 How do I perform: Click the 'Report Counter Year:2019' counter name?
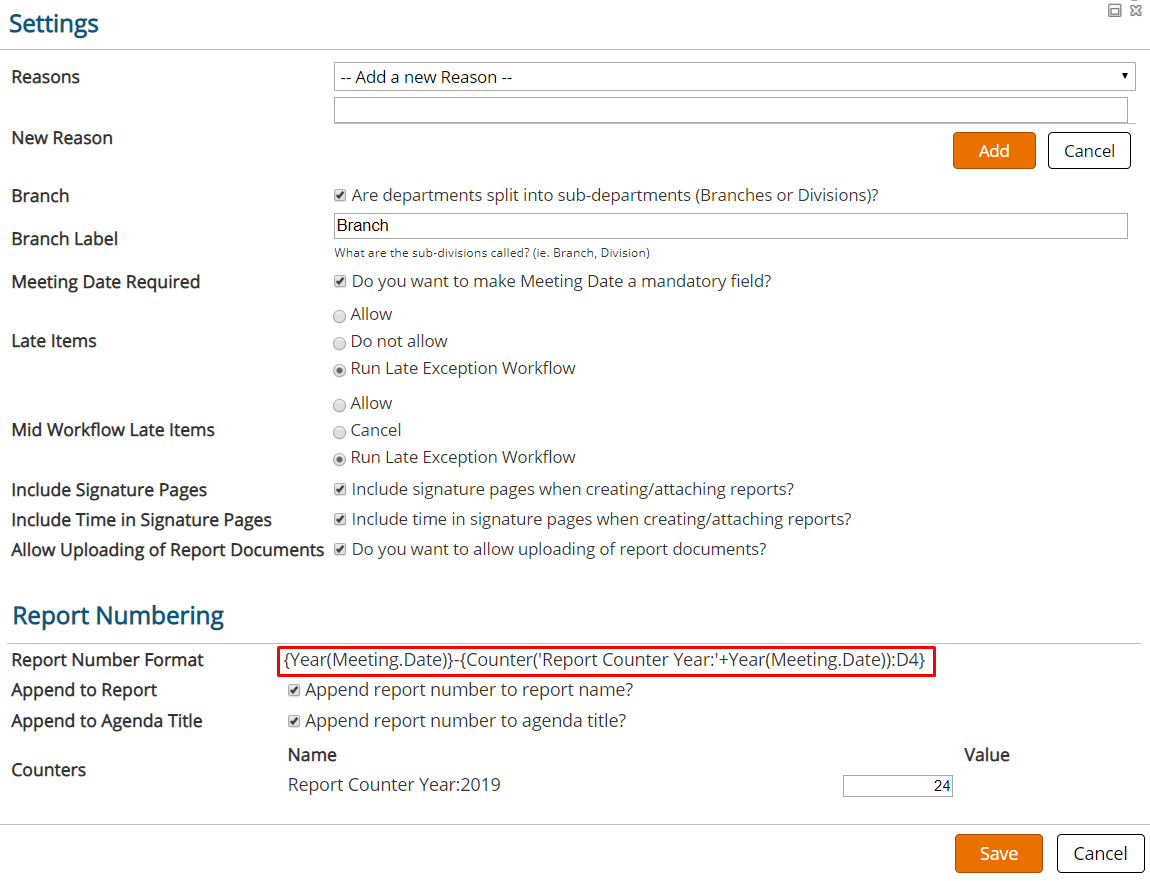(x=394, y=785)
